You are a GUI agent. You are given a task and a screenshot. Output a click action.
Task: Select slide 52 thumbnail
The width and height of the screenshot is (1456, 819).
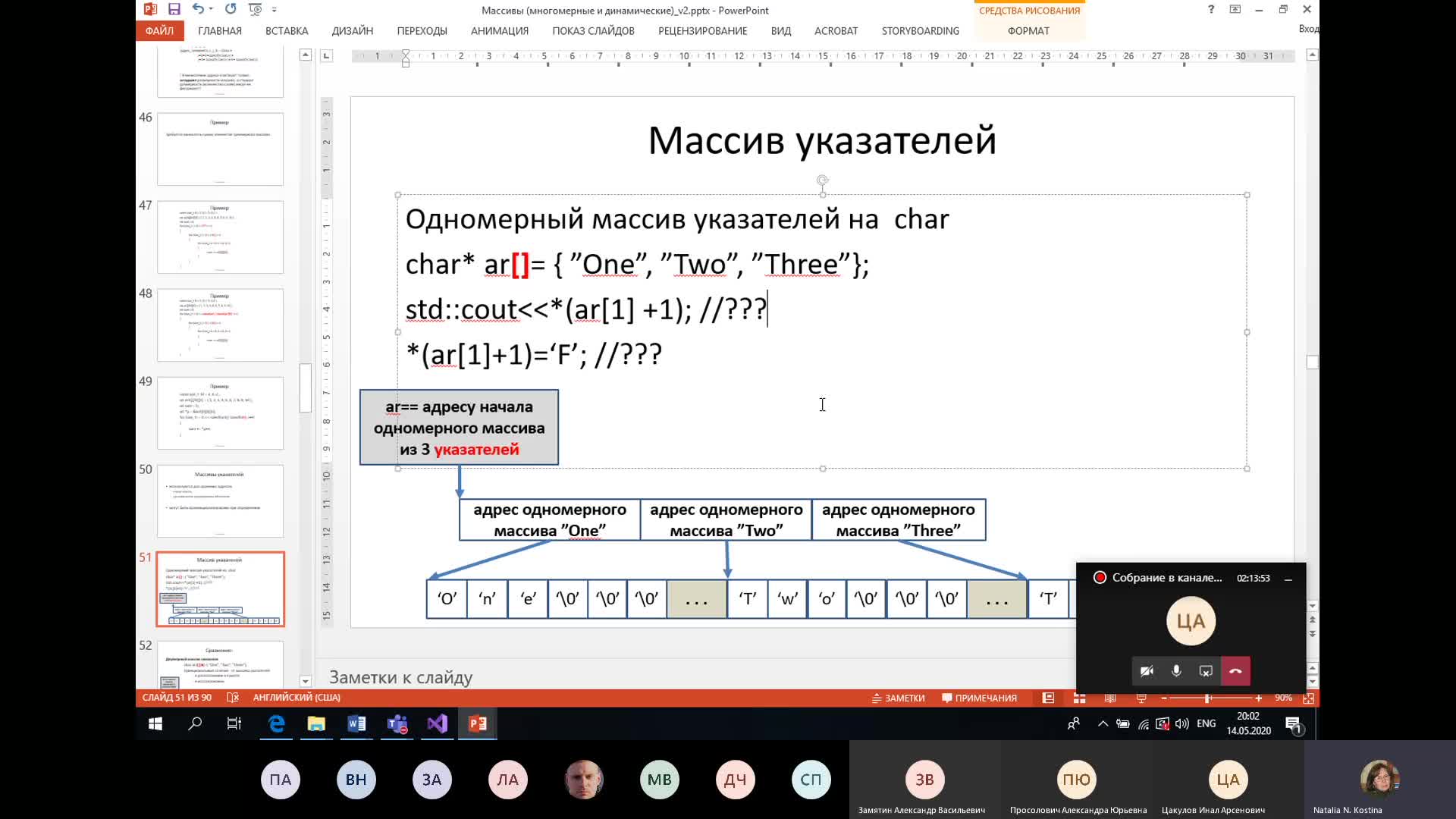220,665
